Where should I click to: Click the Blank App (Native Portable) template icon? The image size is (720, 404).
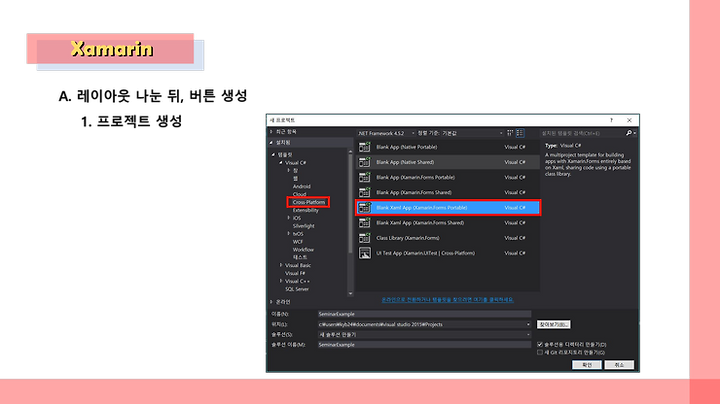365,147
